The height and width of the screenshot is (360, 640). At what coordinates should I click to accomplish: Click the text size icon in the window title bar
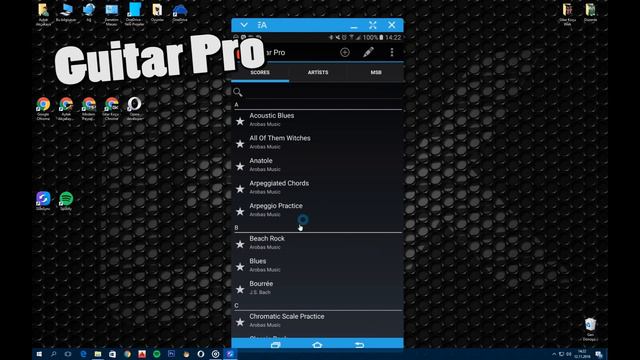point(262,25)
